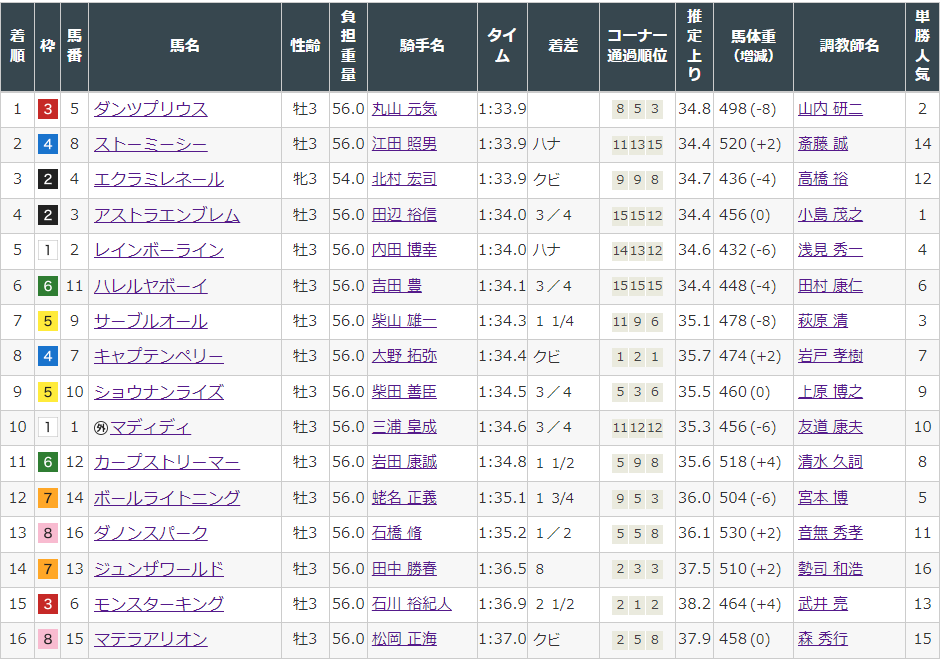
Task: Open jockey link 柴山 雄一
Action: pos(404,321)
